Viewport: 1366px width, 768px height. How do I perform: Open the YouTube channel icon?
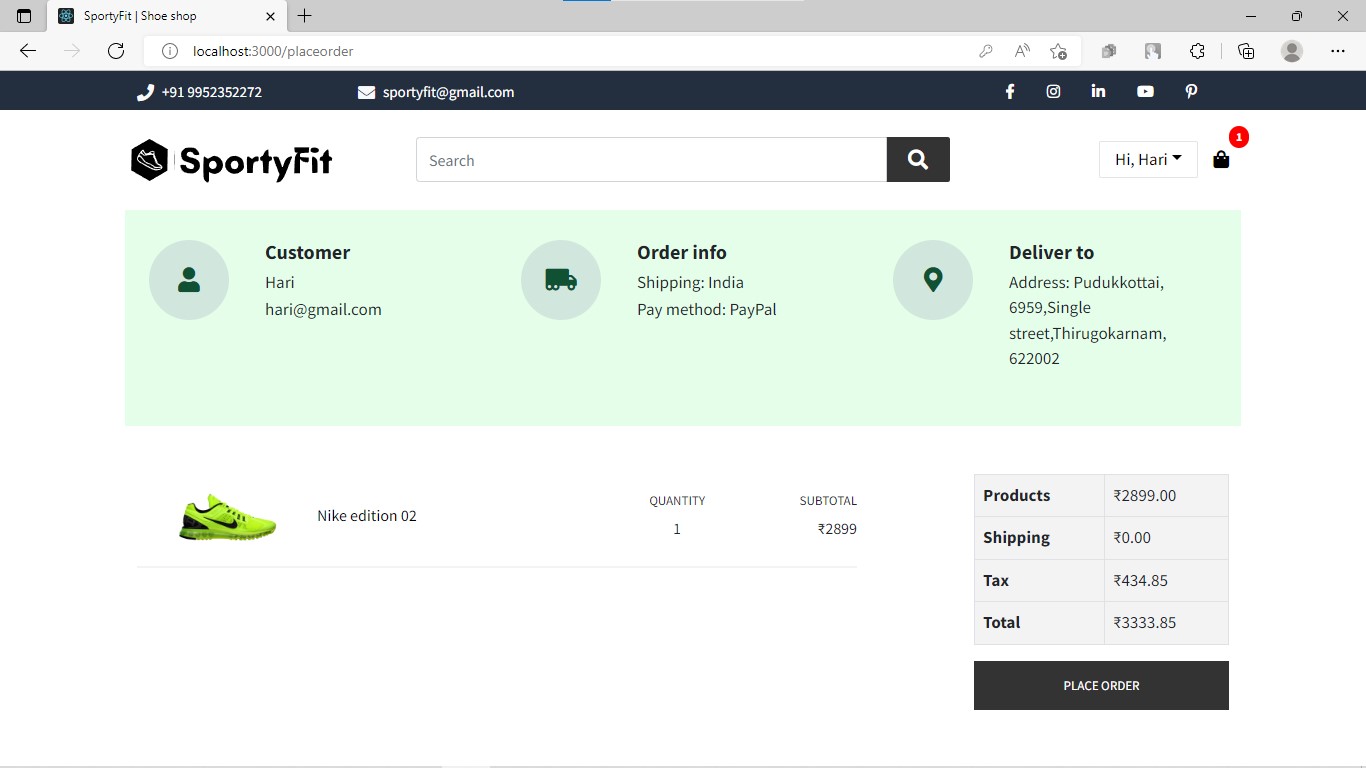point(1144,91)
